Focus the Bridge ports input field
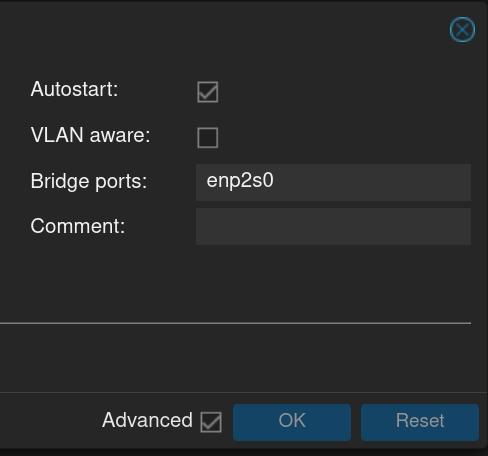488x456 pixels. tap(333, 182)
